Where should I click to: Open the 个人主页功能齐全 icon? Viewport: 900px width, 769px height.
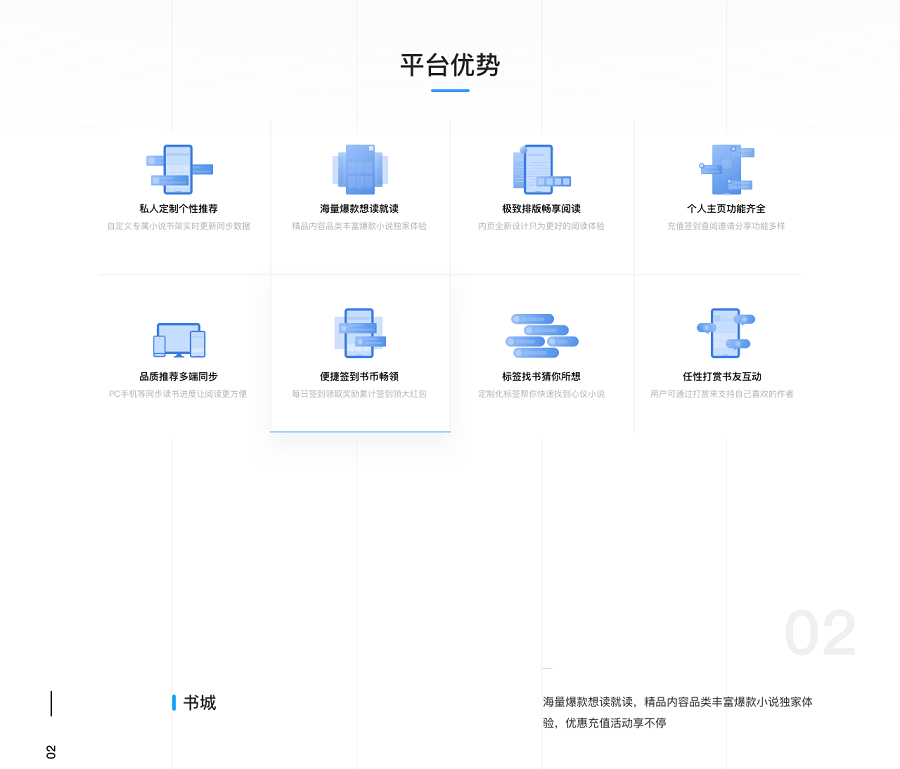click(726, 169)
